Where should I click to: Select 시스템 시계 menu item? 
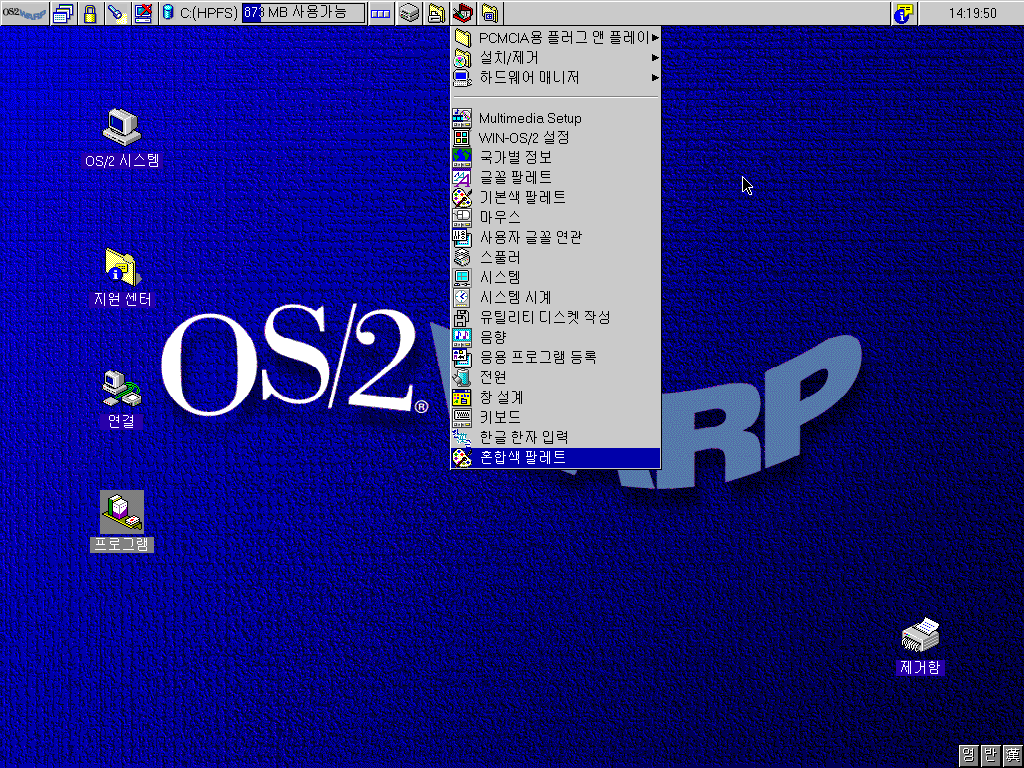[556, 298]
